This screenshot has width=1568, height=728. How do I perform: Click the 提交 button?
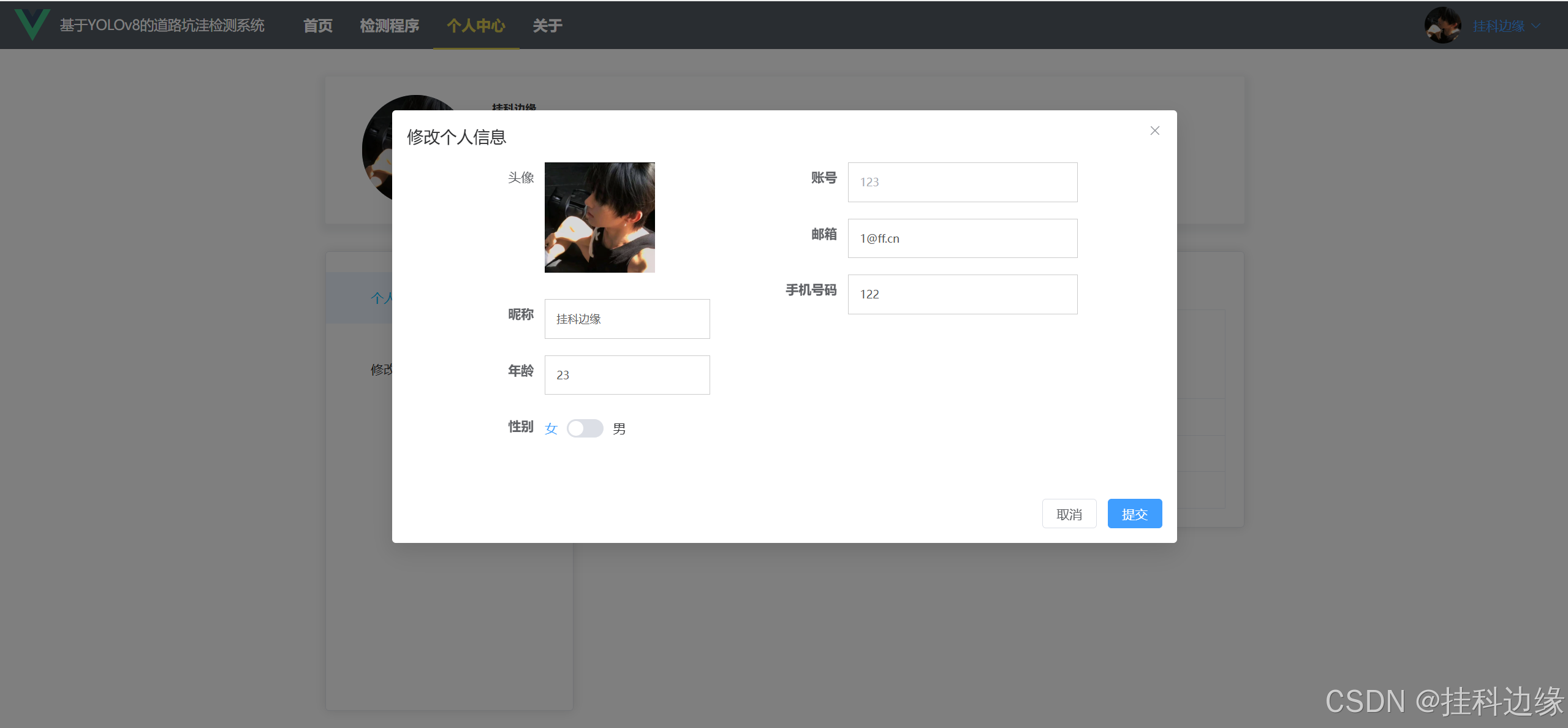click(x=1134, y=514)
